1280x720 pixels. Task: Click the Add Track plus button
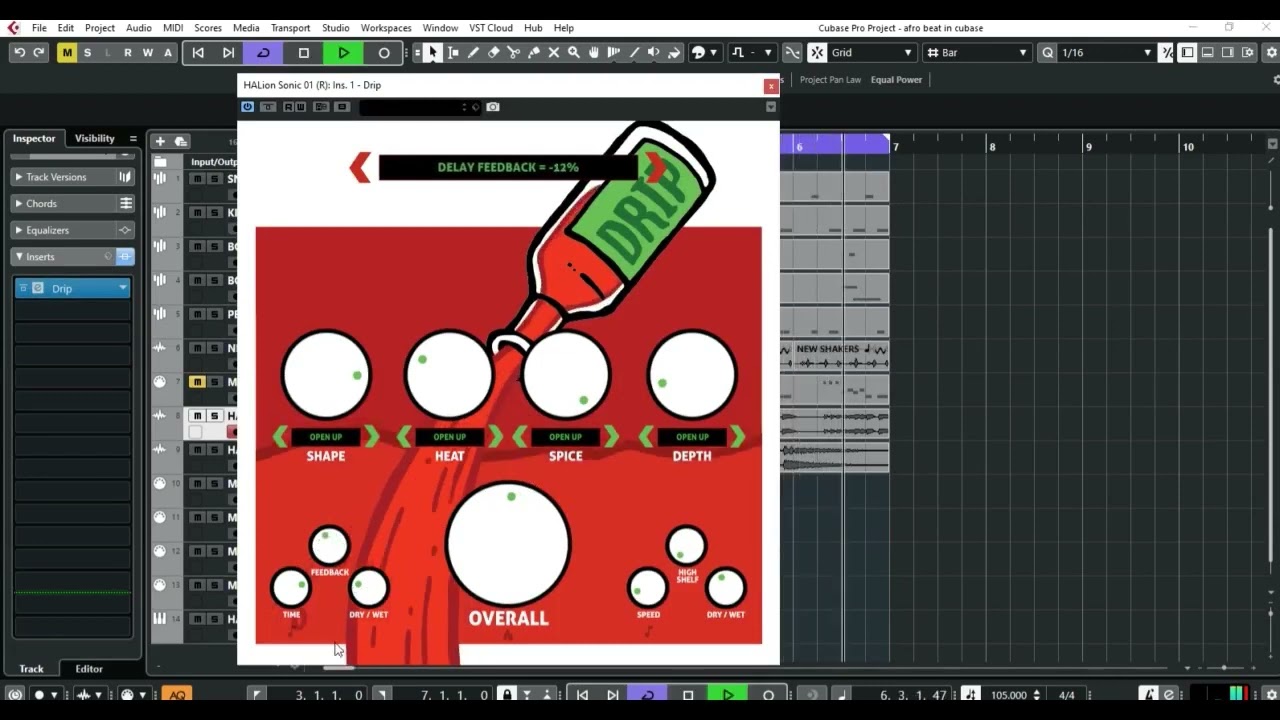tap(160, 141)
